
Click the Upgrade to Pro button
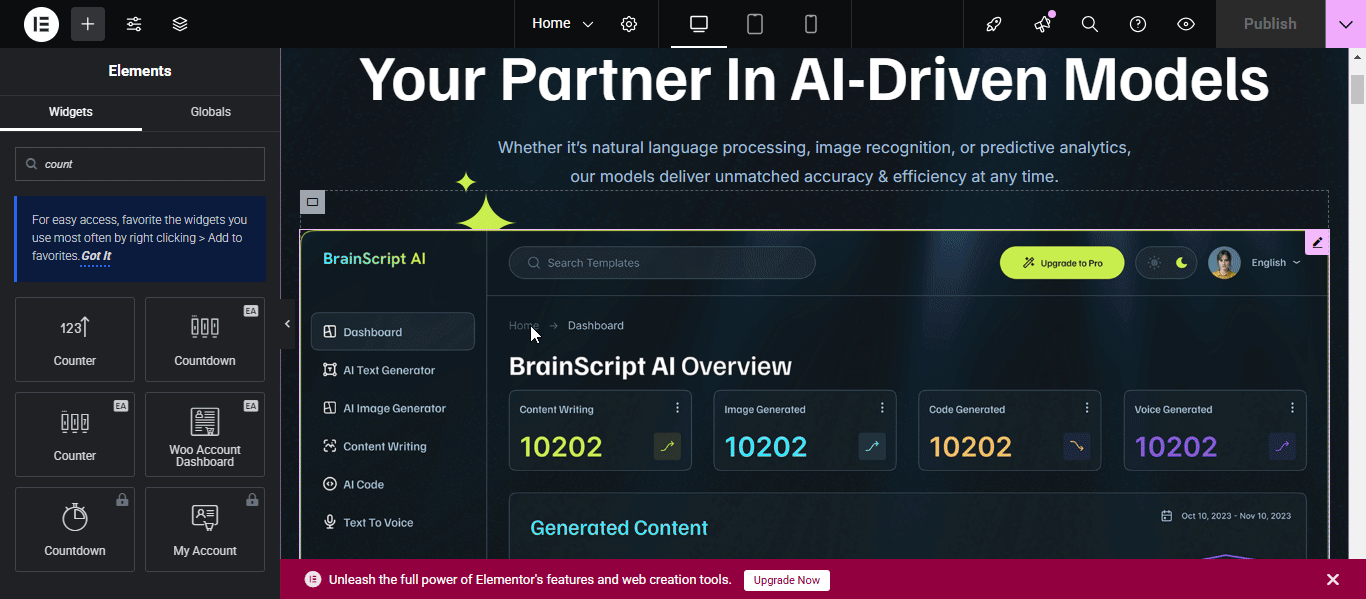[1062, 263]
